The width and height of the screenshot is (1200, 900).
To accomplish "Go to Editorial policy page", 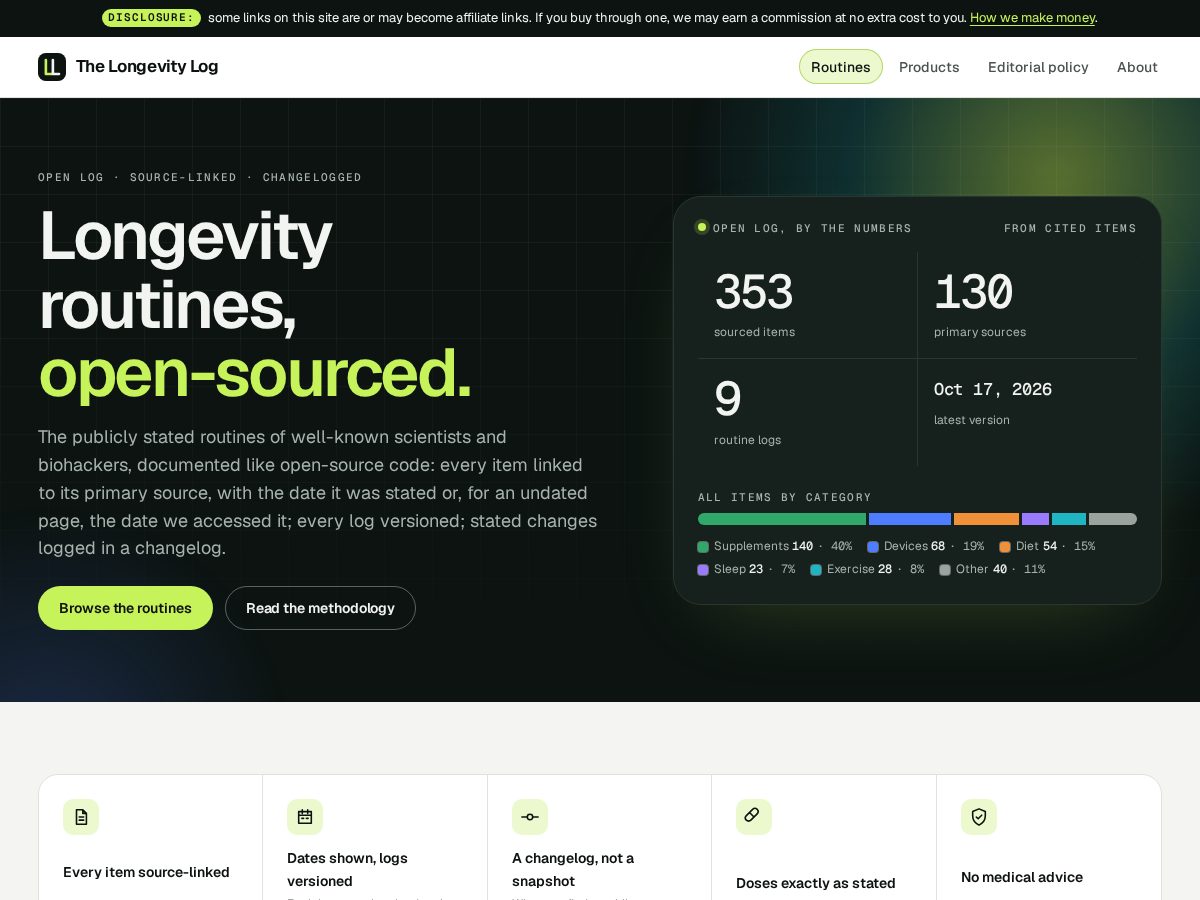I will point(1038,67).
